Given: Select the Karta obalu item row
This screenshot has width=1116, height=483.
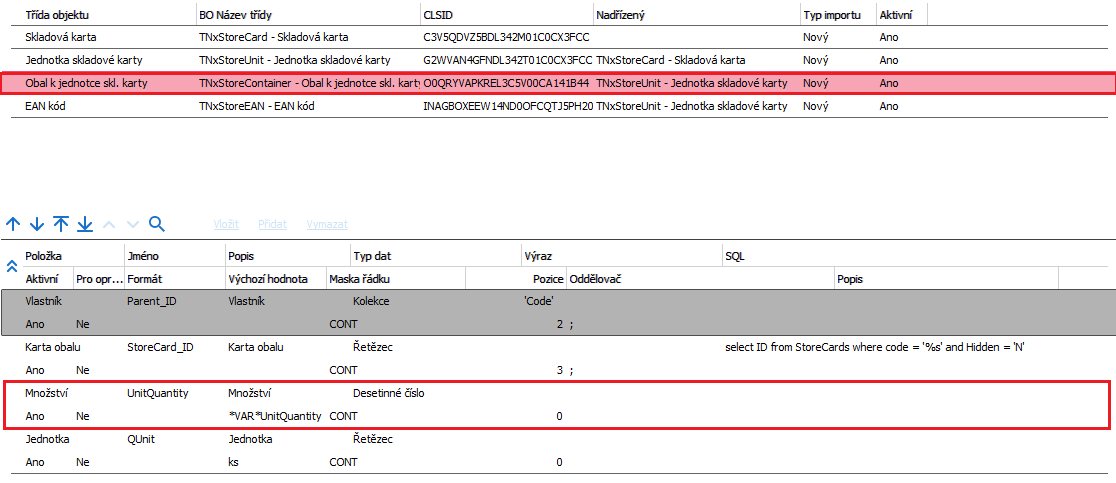Looking at the screenshot, I should pyautogui.click(x=54, y=347).
